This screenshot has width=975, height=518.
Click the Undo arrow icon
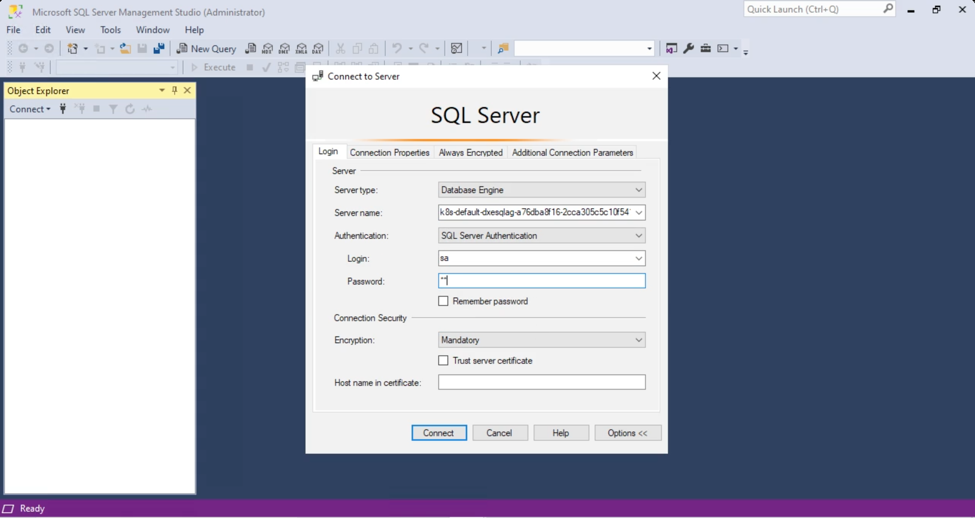pyautogui.click(x=397, y=49)
